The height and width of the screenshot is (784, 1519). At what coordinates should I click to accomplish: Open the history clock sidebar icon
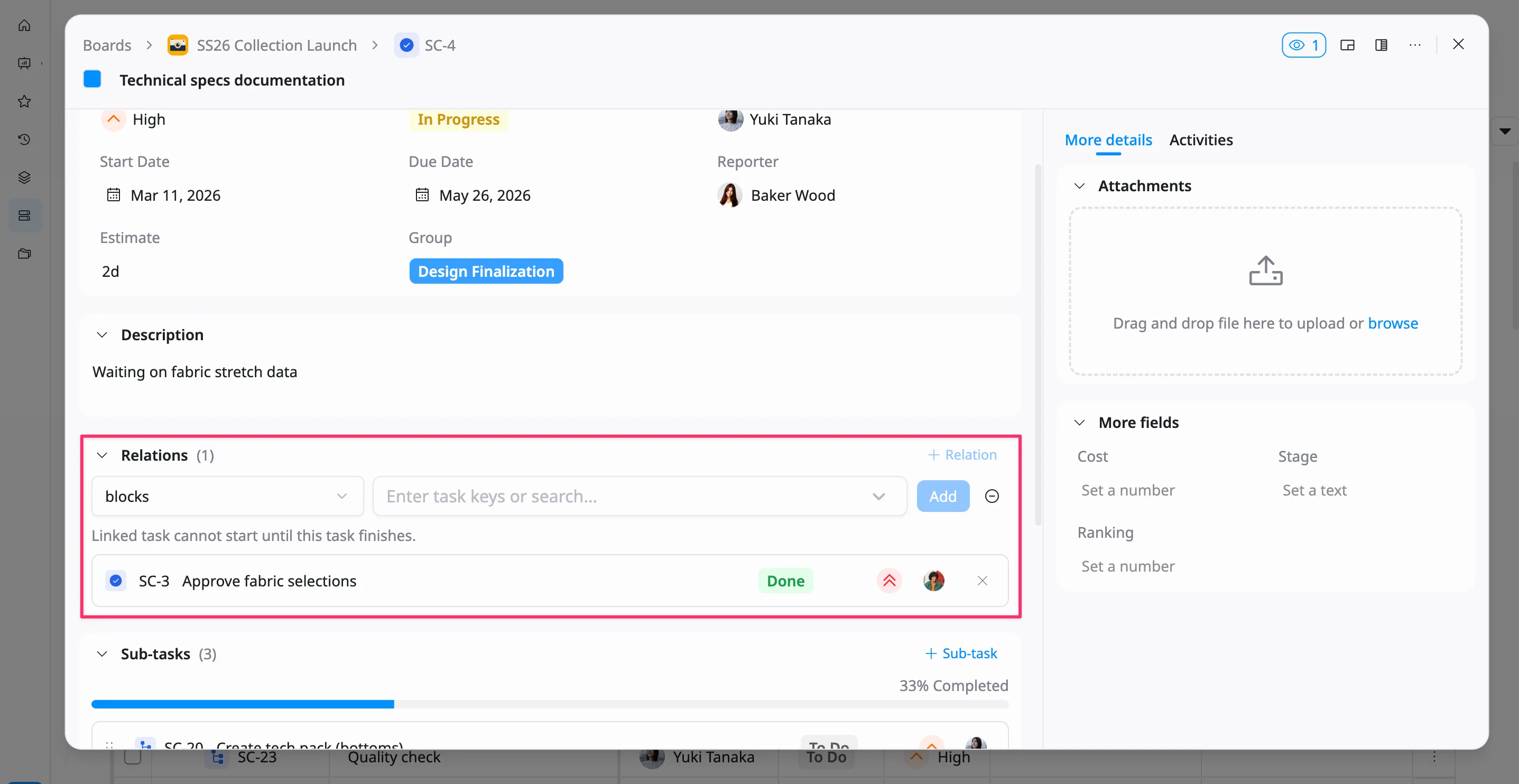(x=24, y=139)
